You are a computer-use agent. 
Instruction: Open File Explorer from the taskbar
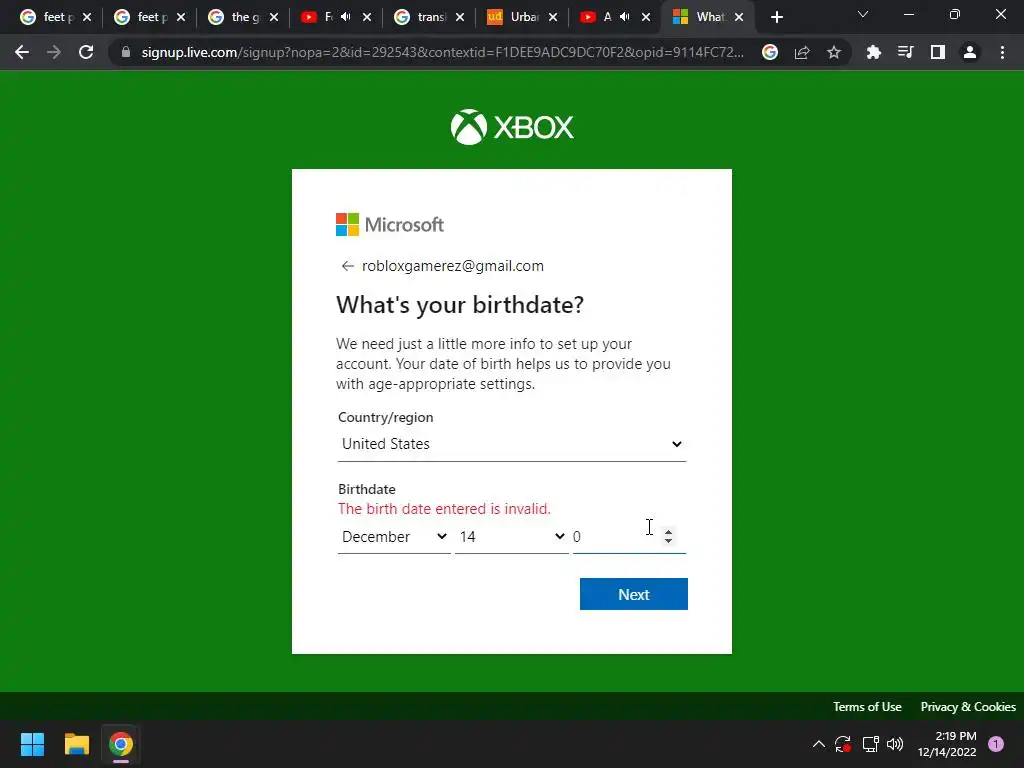point(76,744)
